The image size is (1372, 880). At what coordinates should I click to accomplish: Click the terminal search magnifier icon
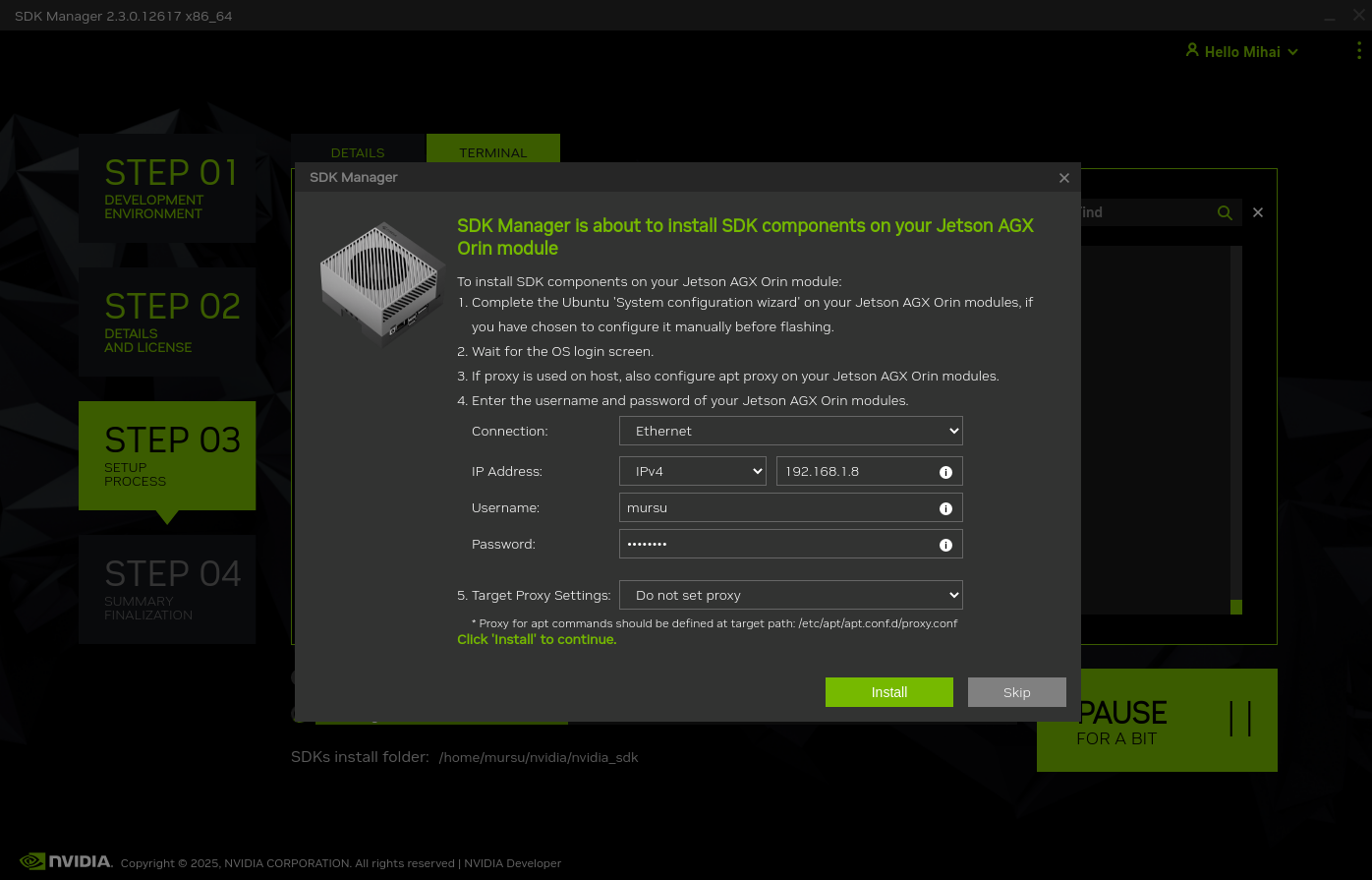1225,213
